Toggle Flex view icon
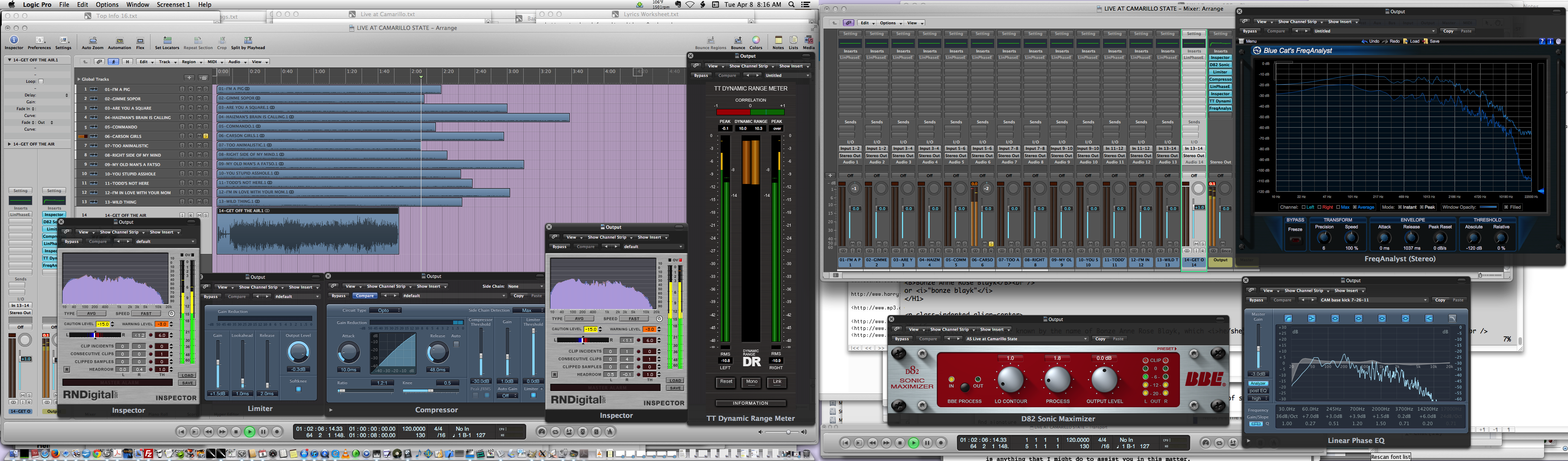Image resolution: width=1568 pixels, height=461 pixels. click(x=140, y=41)
